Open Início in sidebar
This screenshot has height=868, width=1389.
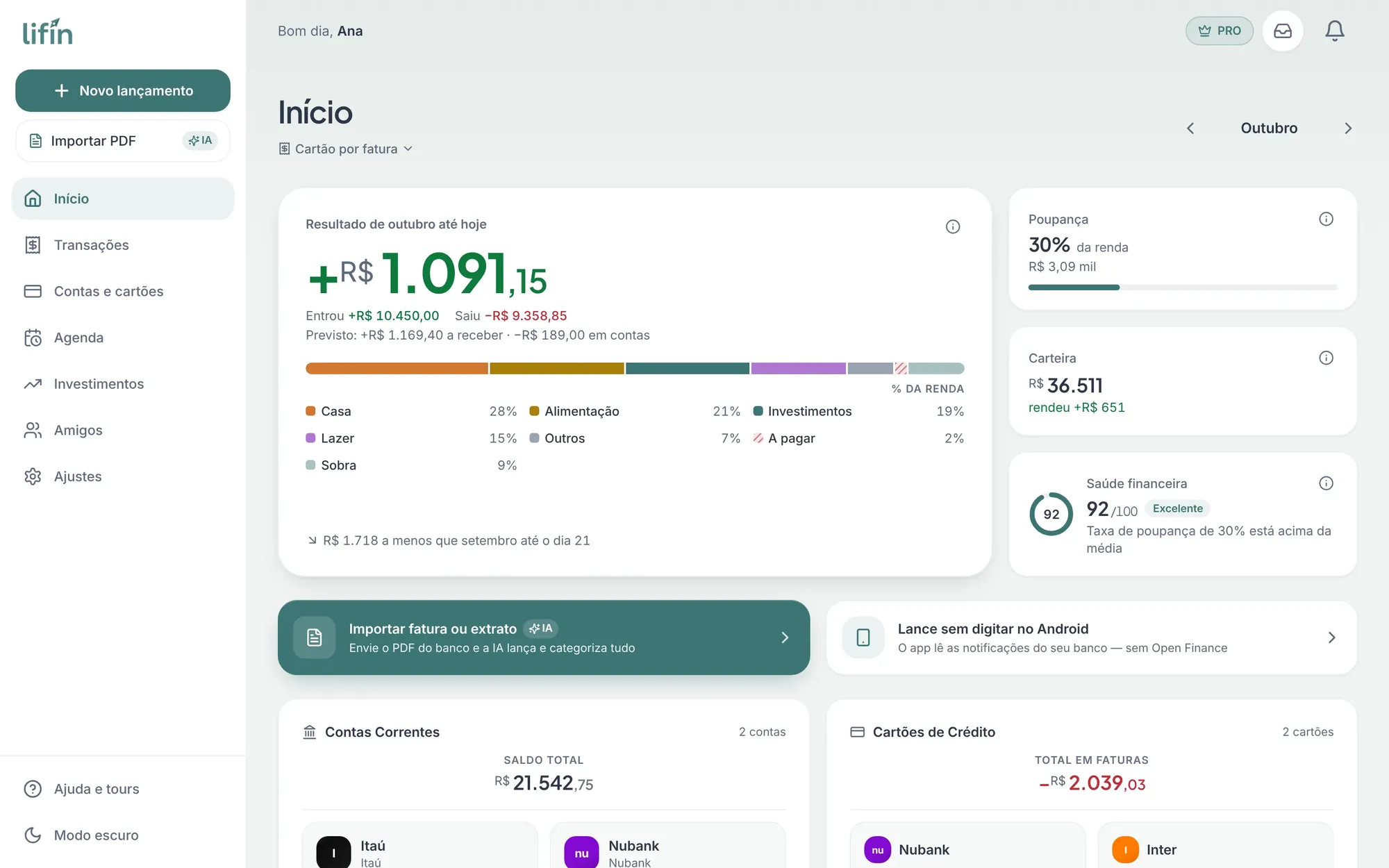point(123,199)
